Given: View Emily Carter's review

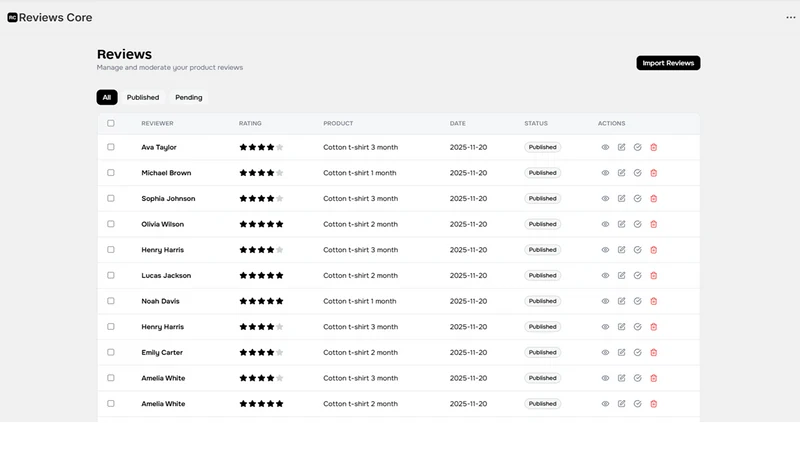Looking at the screenshot, I should pos(605,353).
